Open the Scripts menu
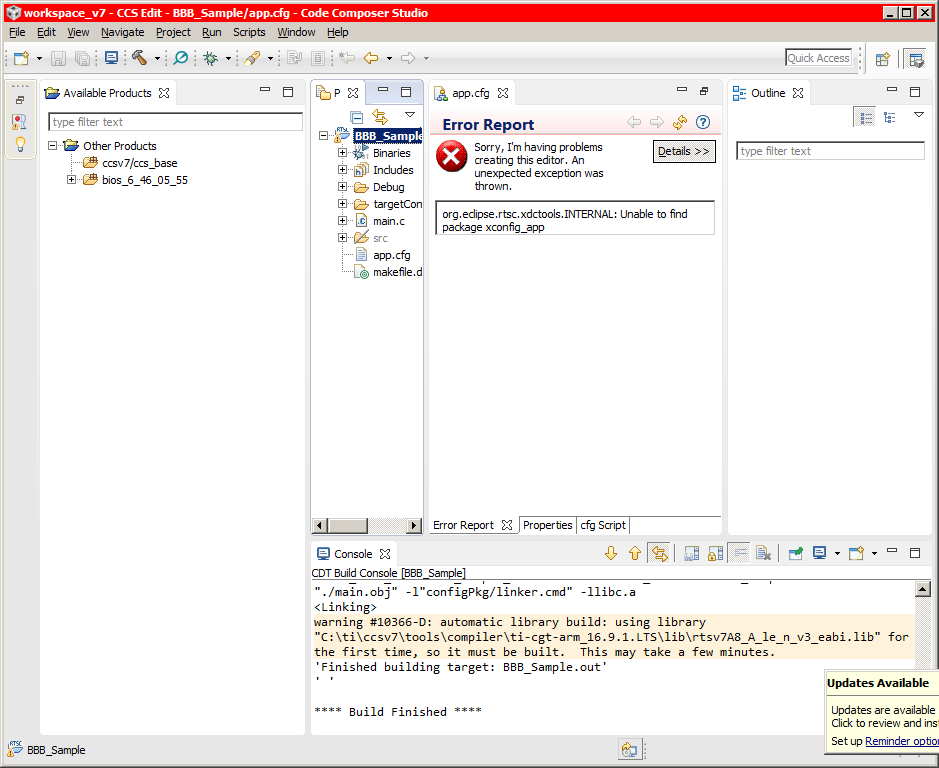The width and height of the screenshot is (939, 768). tap(249, 32)
